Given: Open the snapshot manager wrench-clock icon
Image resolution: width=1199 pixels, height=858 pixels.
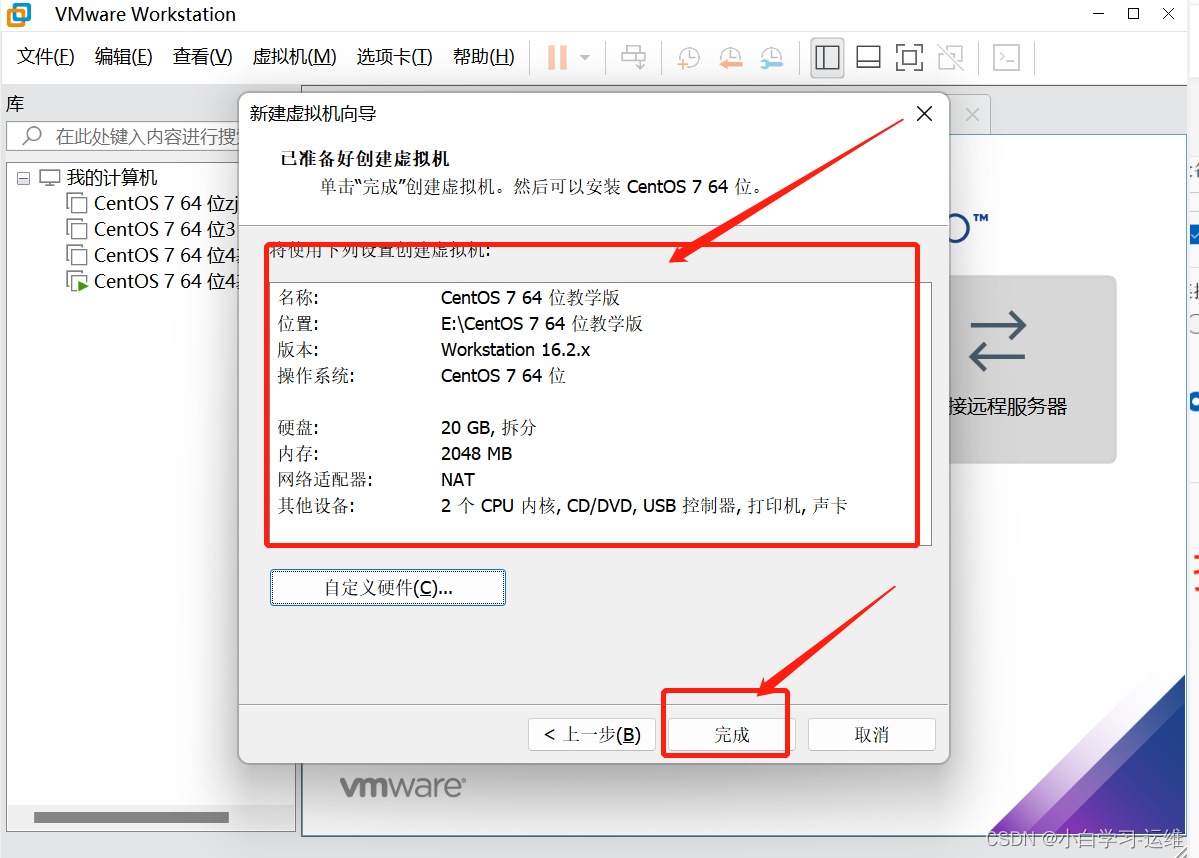Looking at the screenshot, I should pyautogui.click(x=772, y=57).
